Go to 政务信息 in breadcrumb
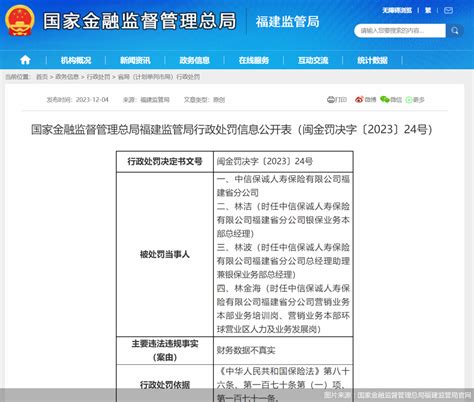 (x=67, y=77)
